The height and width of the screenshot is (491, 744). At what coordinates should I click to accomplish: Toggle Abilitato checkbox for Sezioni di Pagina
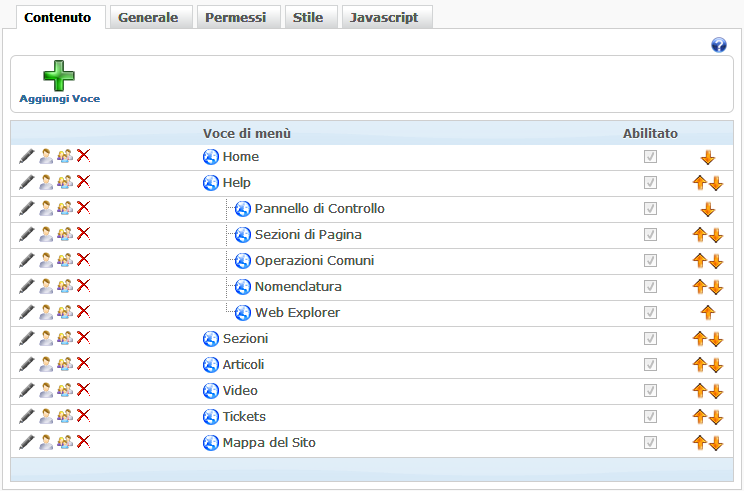click(650, 234)
